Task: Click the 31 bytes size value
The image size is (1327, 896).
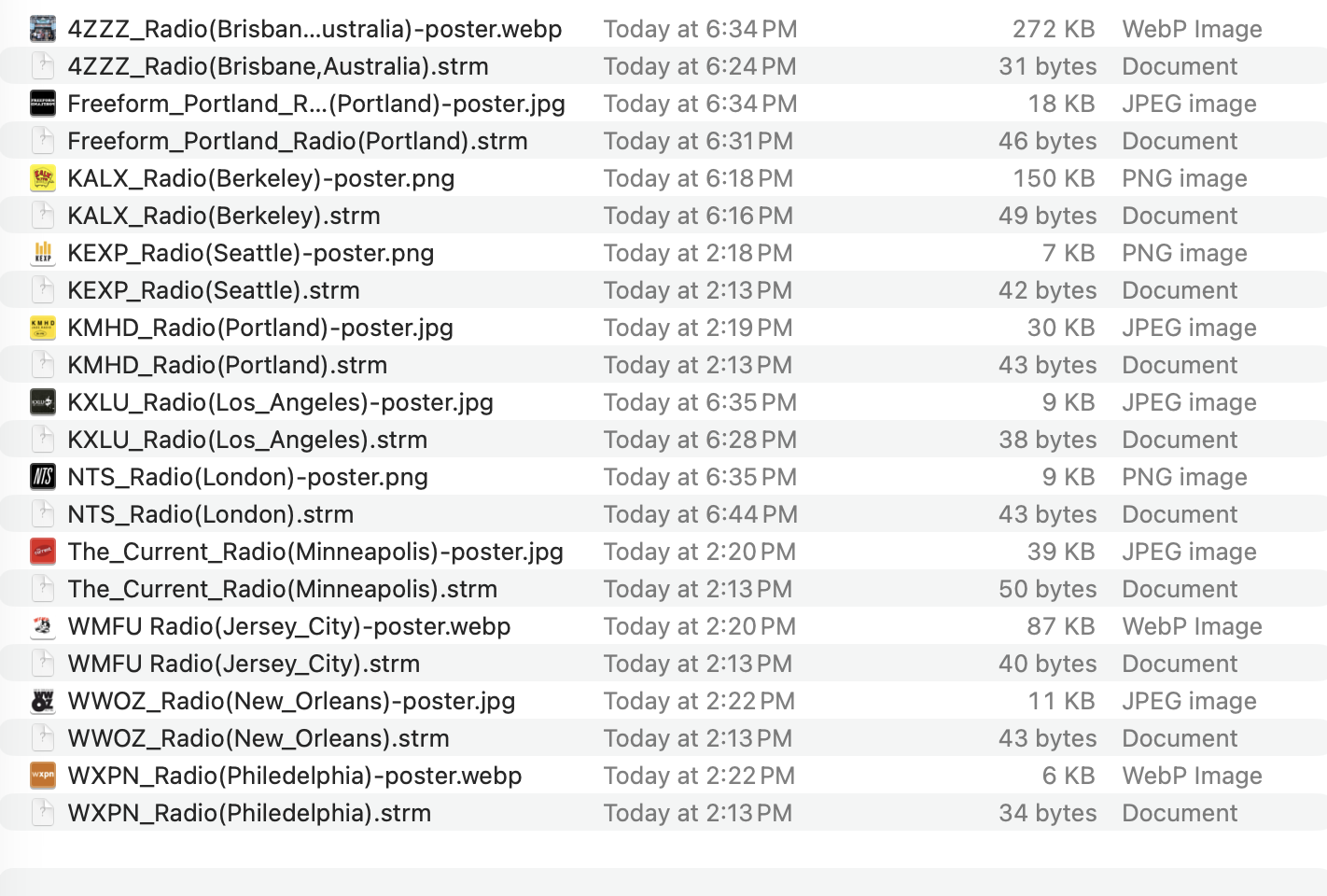Action: tap(1048, 66)
